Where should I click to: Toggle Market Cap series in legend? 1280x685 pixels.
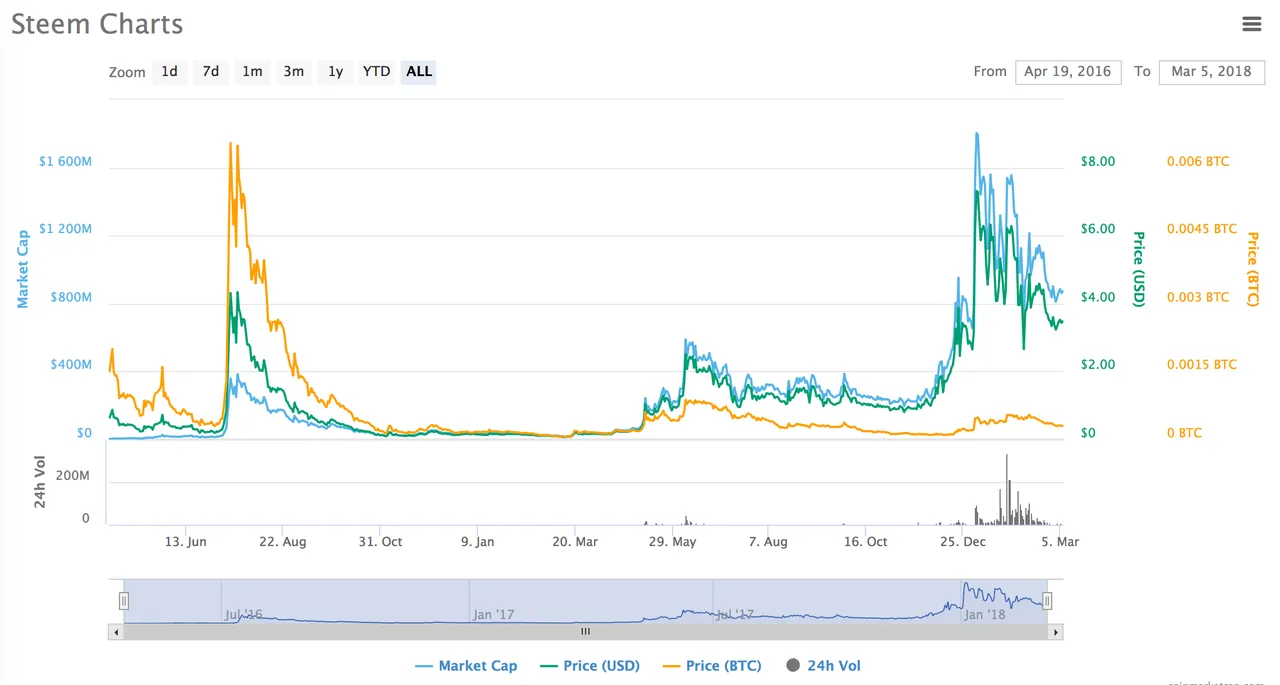(x=466, y=666)
